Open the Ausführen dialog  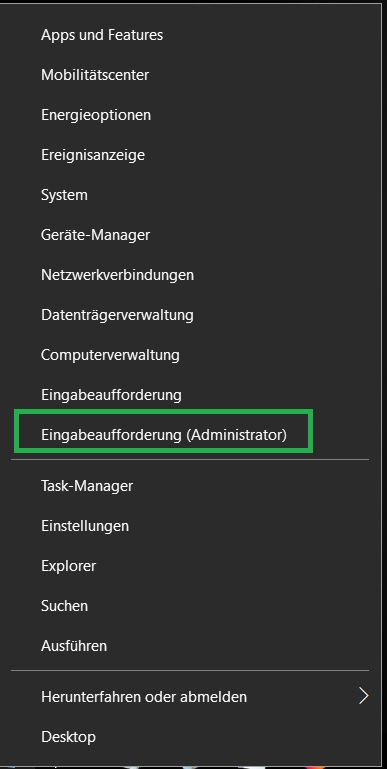74,646
